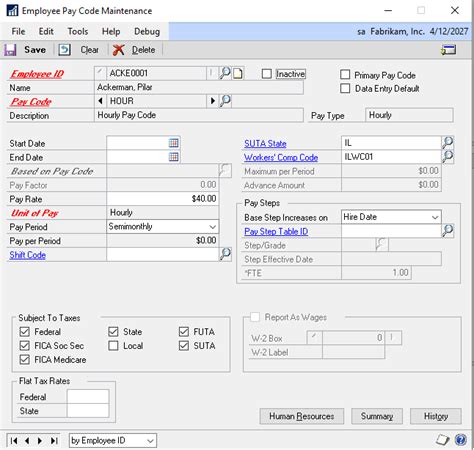The image size is (474, 450).
Task: Open Workers' Comp Code lookup magnifier
Action: coord(448,156)
